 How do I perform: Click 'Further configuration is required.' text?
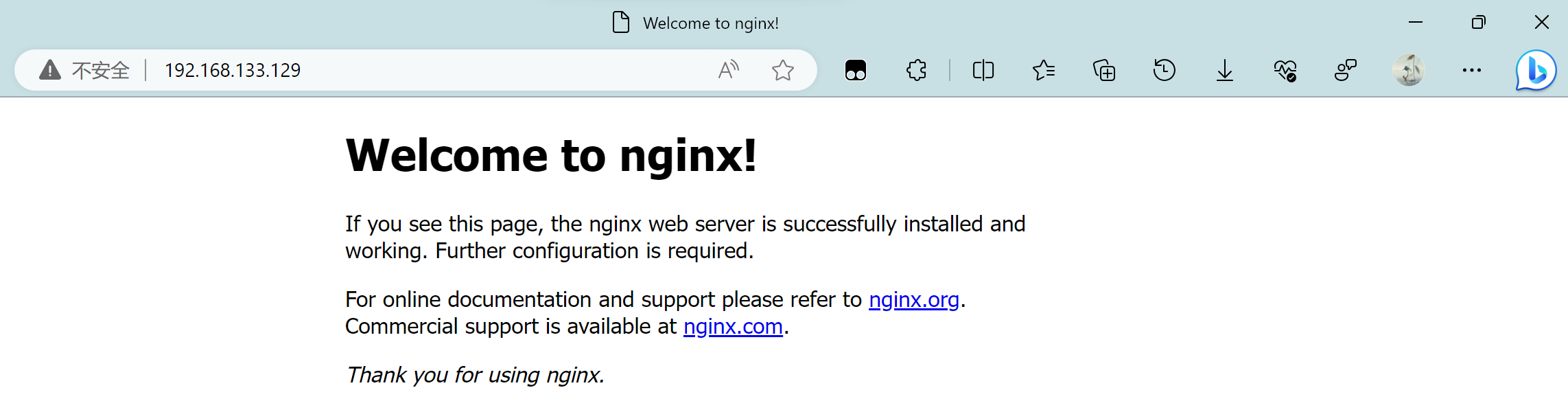tap(595, 251)
